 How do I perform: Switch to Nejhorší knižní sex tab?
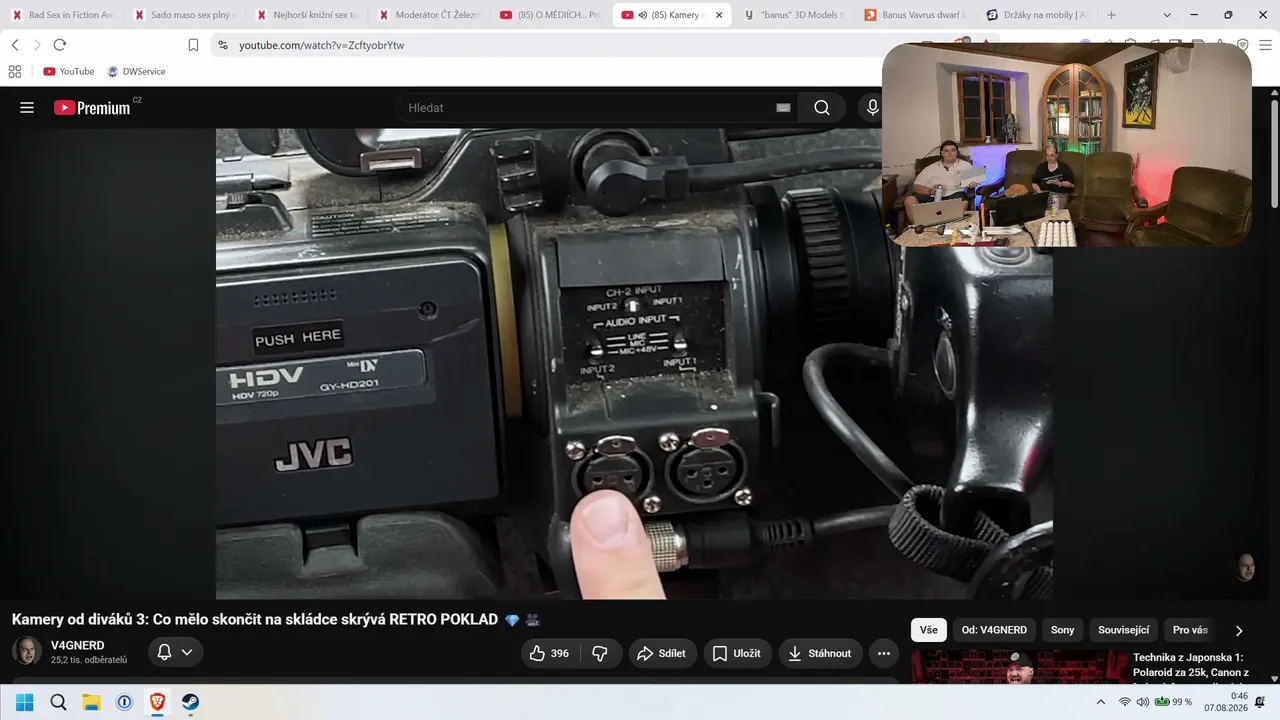(306, 15)
